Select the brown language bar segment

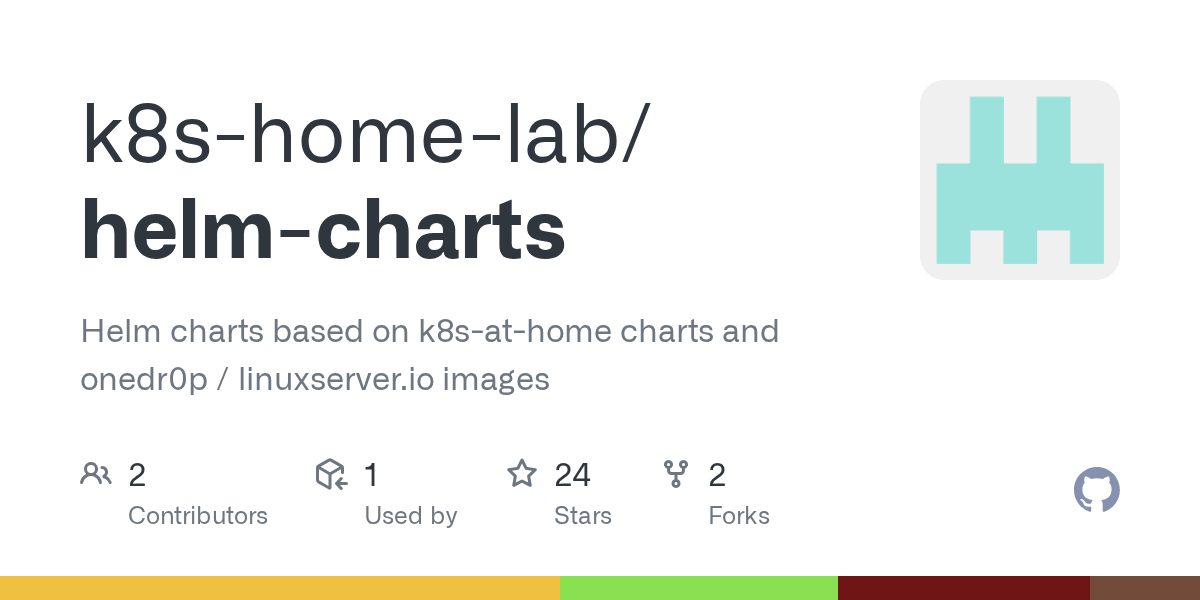1145,588
